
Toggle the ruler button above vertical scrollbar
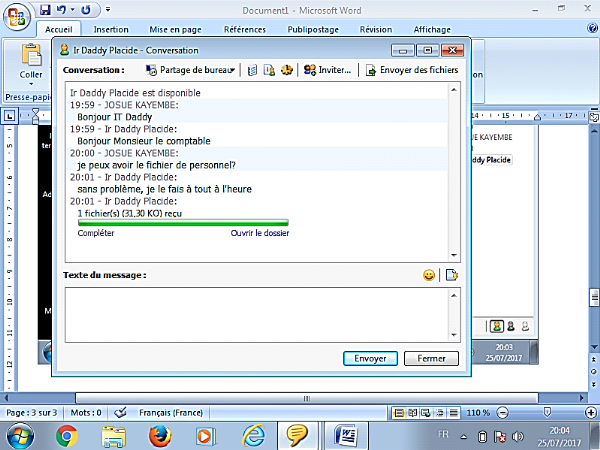click(x=594, y=117)
